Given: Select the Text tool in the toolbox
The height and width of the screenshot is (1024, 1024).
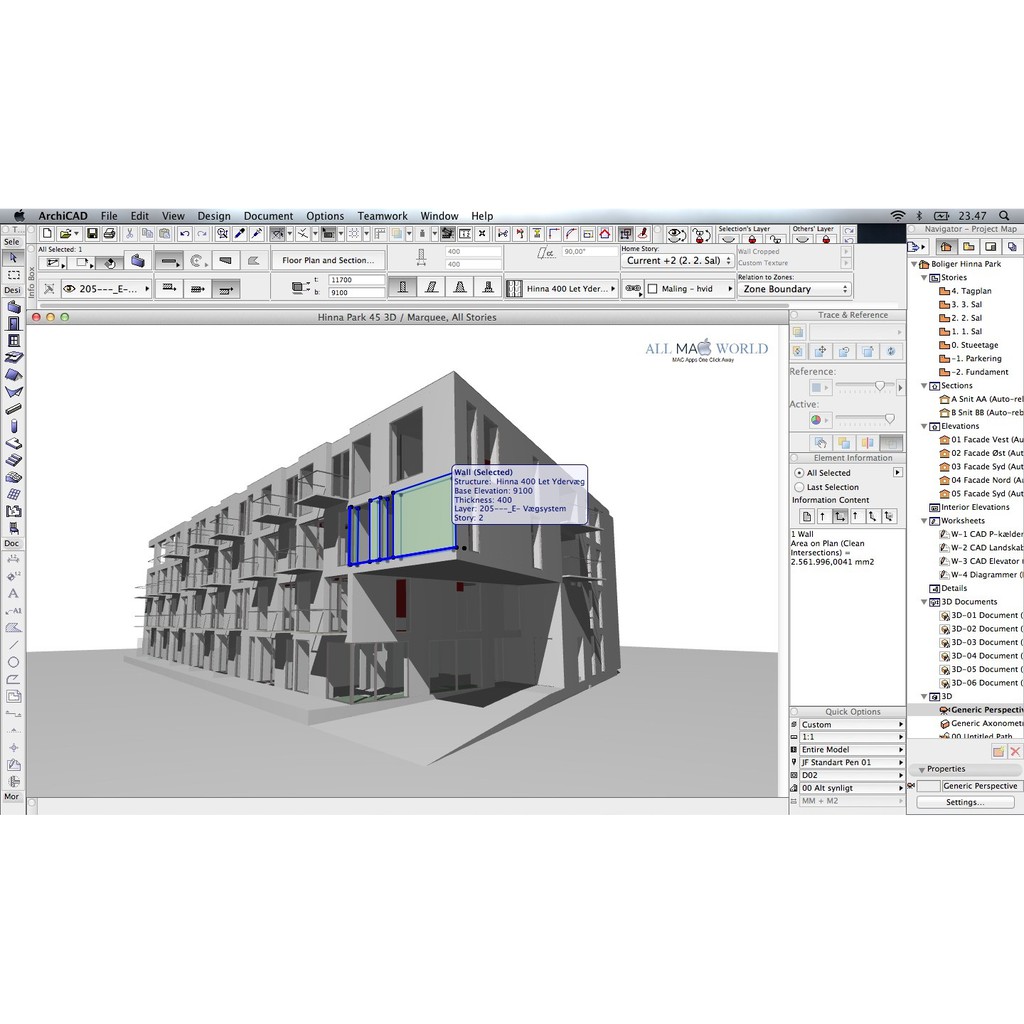Looking at the screenshot, I should click(x=13, y=594).
